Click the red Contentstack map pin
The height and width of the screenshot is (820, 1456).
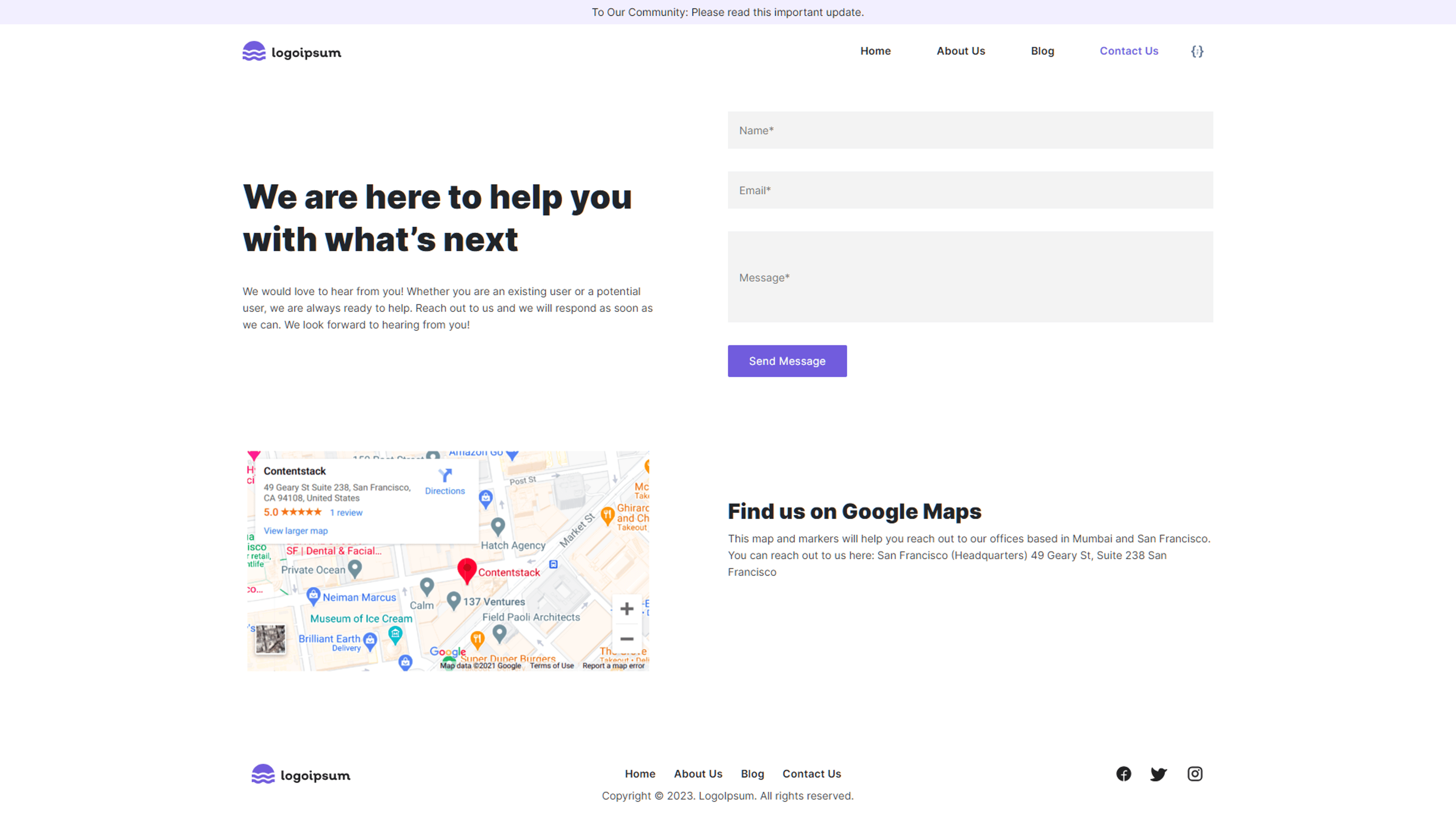click(x=467, y=570)
